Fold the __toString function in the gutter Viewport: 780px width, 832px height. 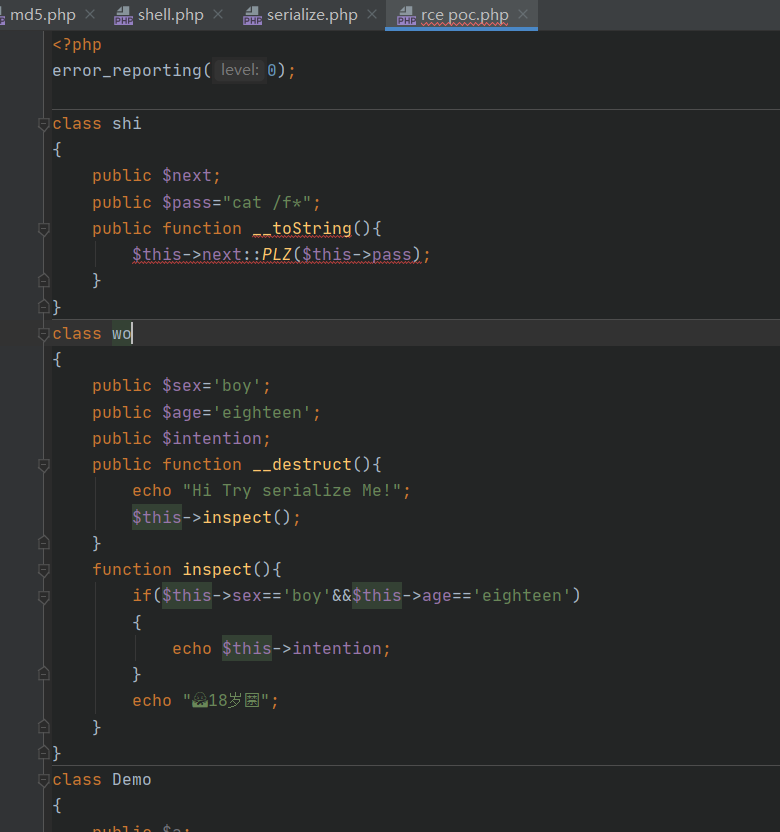(43, 229)
